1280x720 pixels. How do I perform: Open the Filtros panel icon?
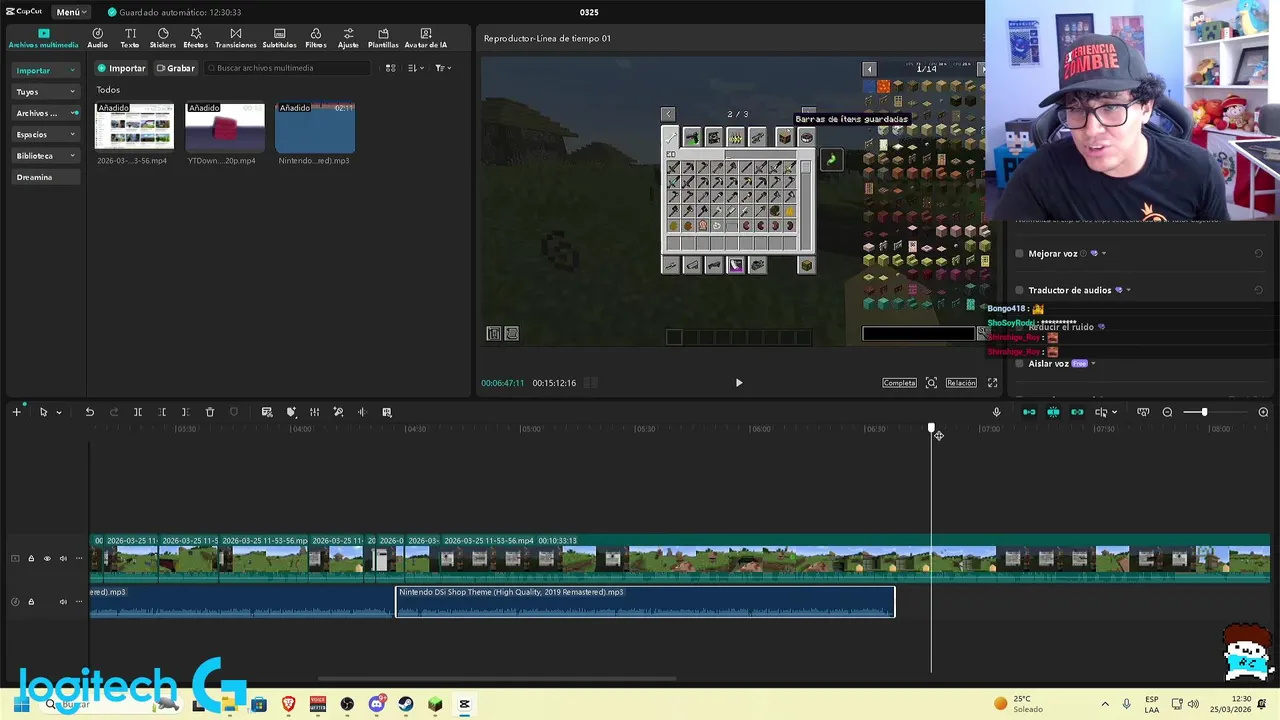[316, 38]
